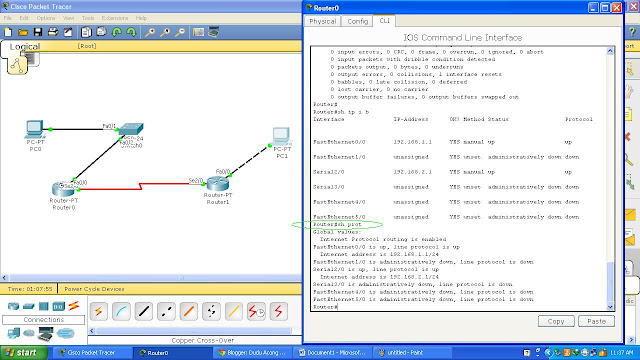Print the workspace using printer icon
Screen dimensions: 640x360
click(53, 32)
